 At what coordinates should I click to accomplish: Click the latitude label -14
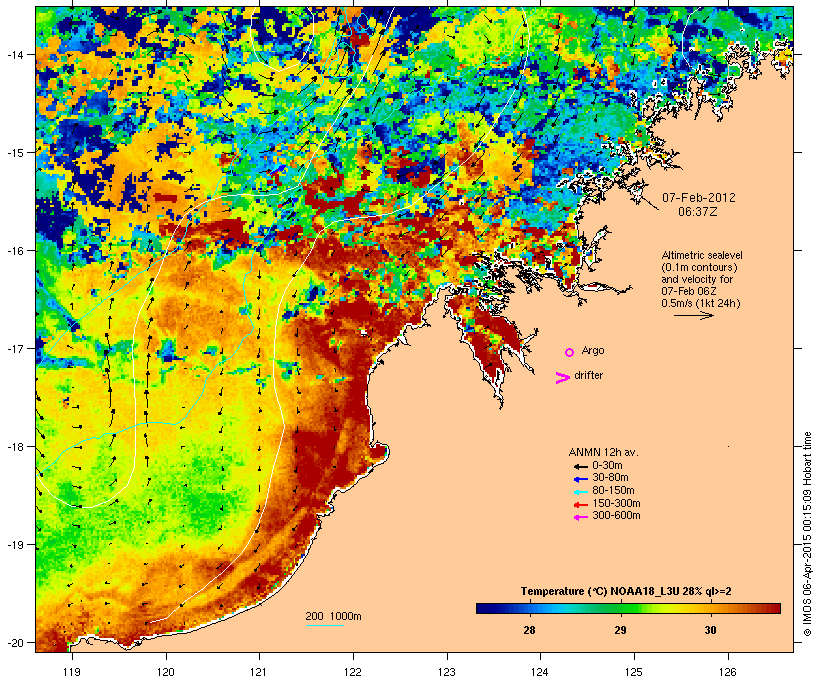(x=14, y=54)
